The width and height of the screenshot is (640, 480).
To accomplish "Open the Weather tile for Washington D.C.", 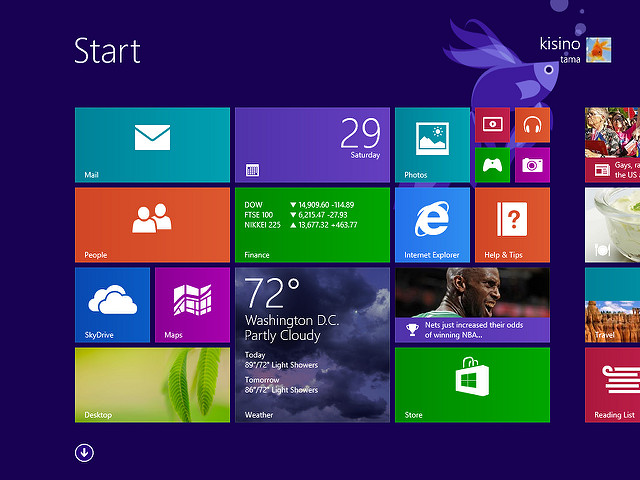I will [x=312, y=345].
